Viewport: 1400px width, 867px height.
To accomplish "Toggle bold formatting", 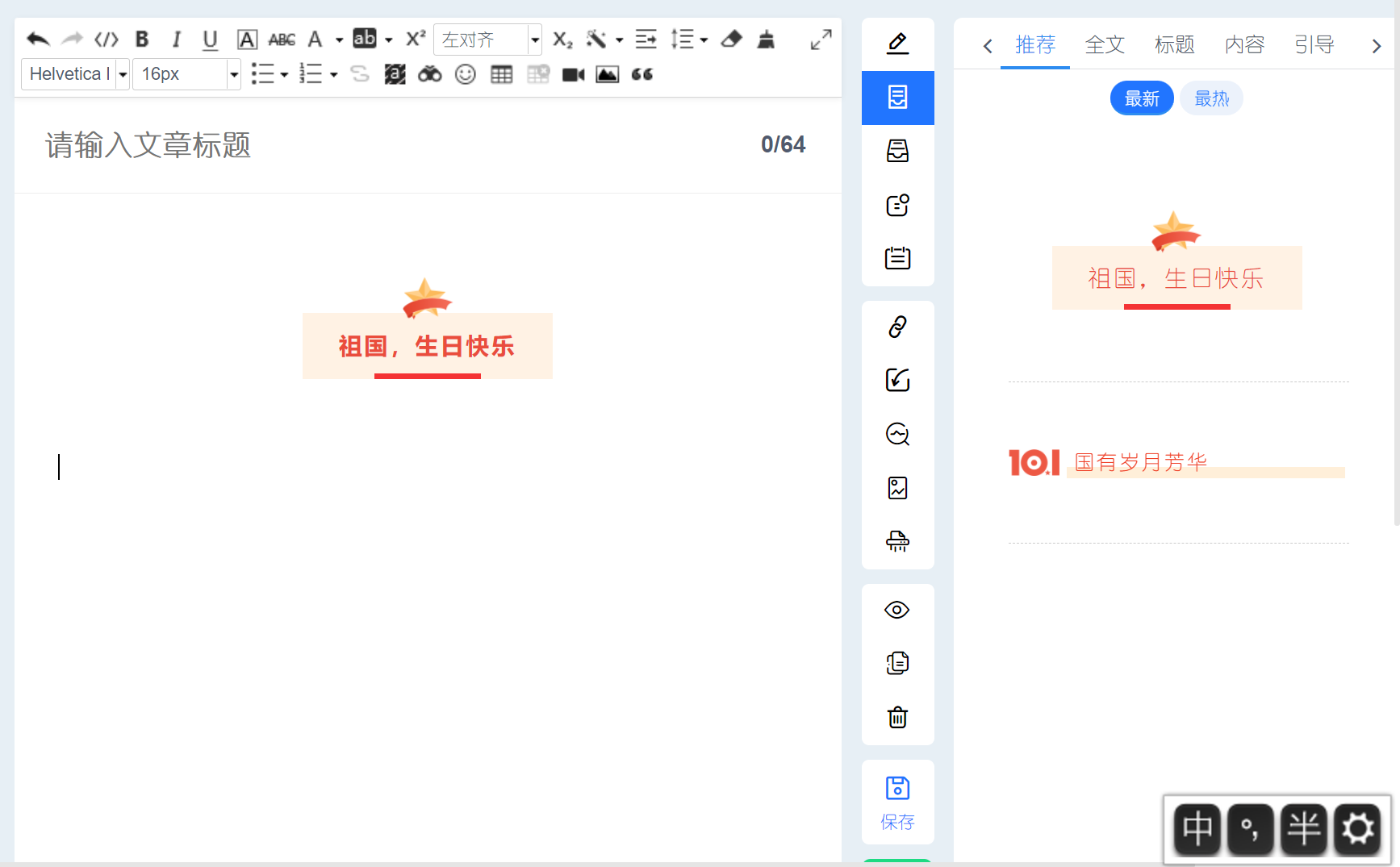I will coord(142,38).
